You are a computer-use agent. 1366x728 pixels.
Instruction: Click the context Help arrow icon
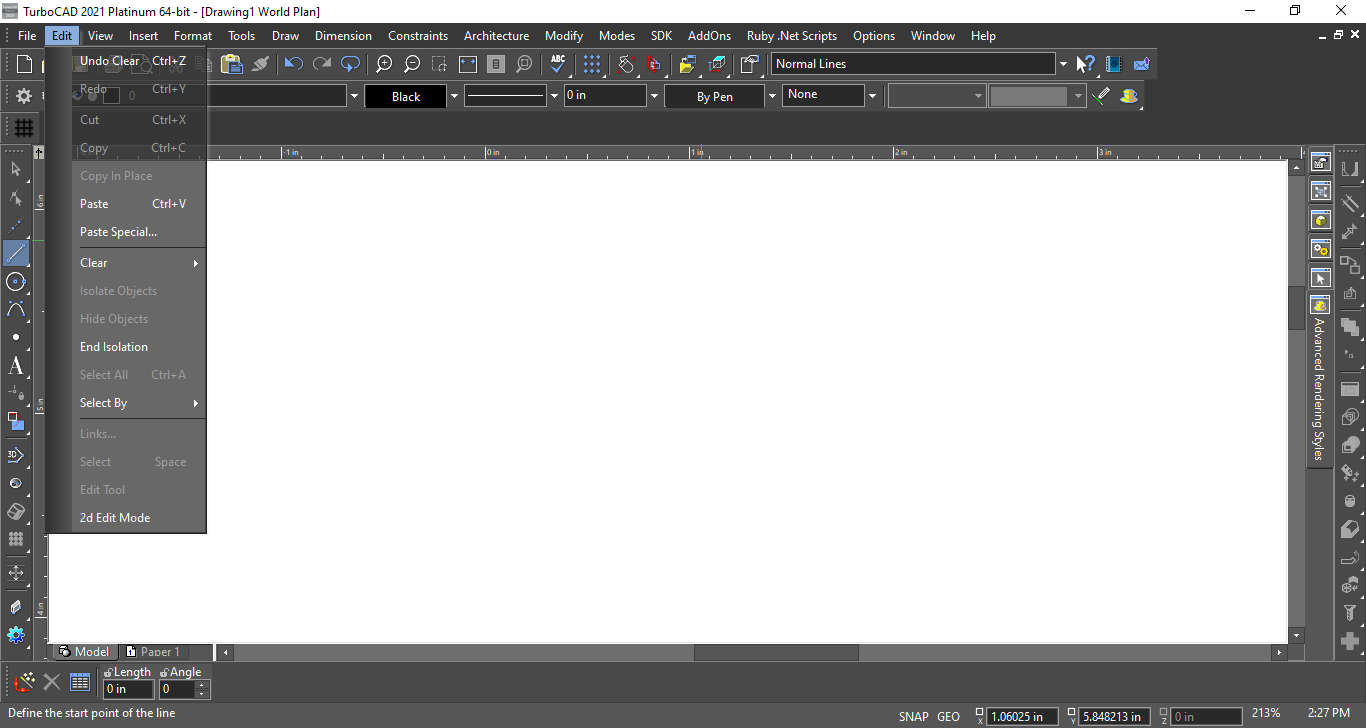point(1086,64)
